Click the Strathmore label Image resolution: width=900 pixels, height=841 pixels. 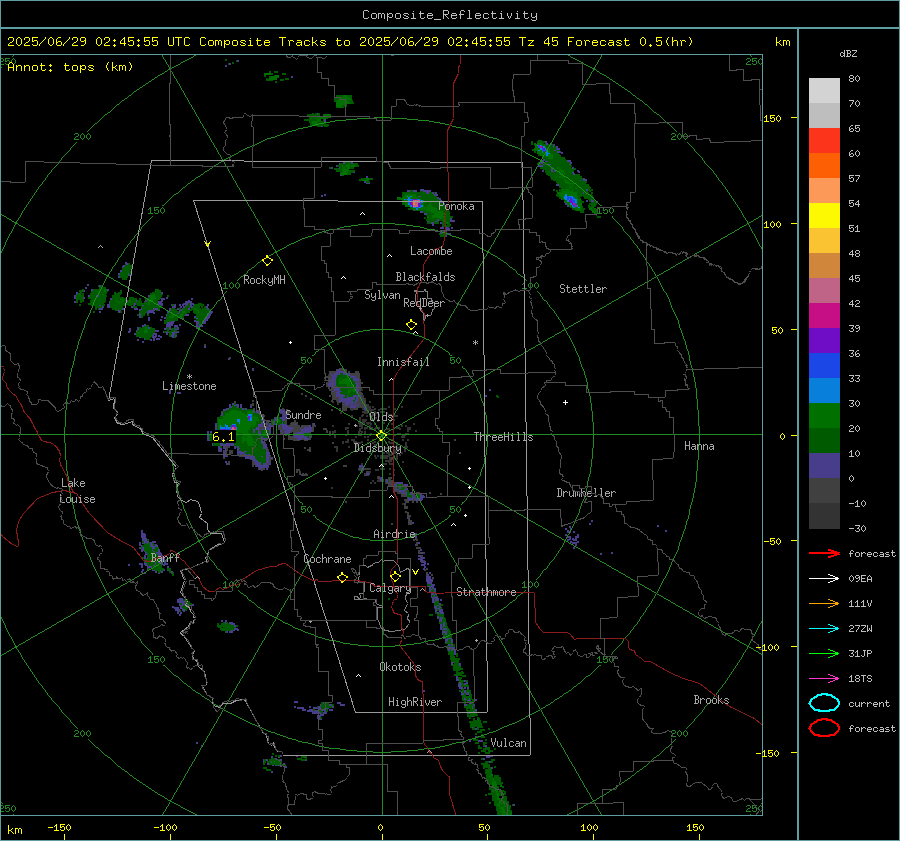coord(486,592)
